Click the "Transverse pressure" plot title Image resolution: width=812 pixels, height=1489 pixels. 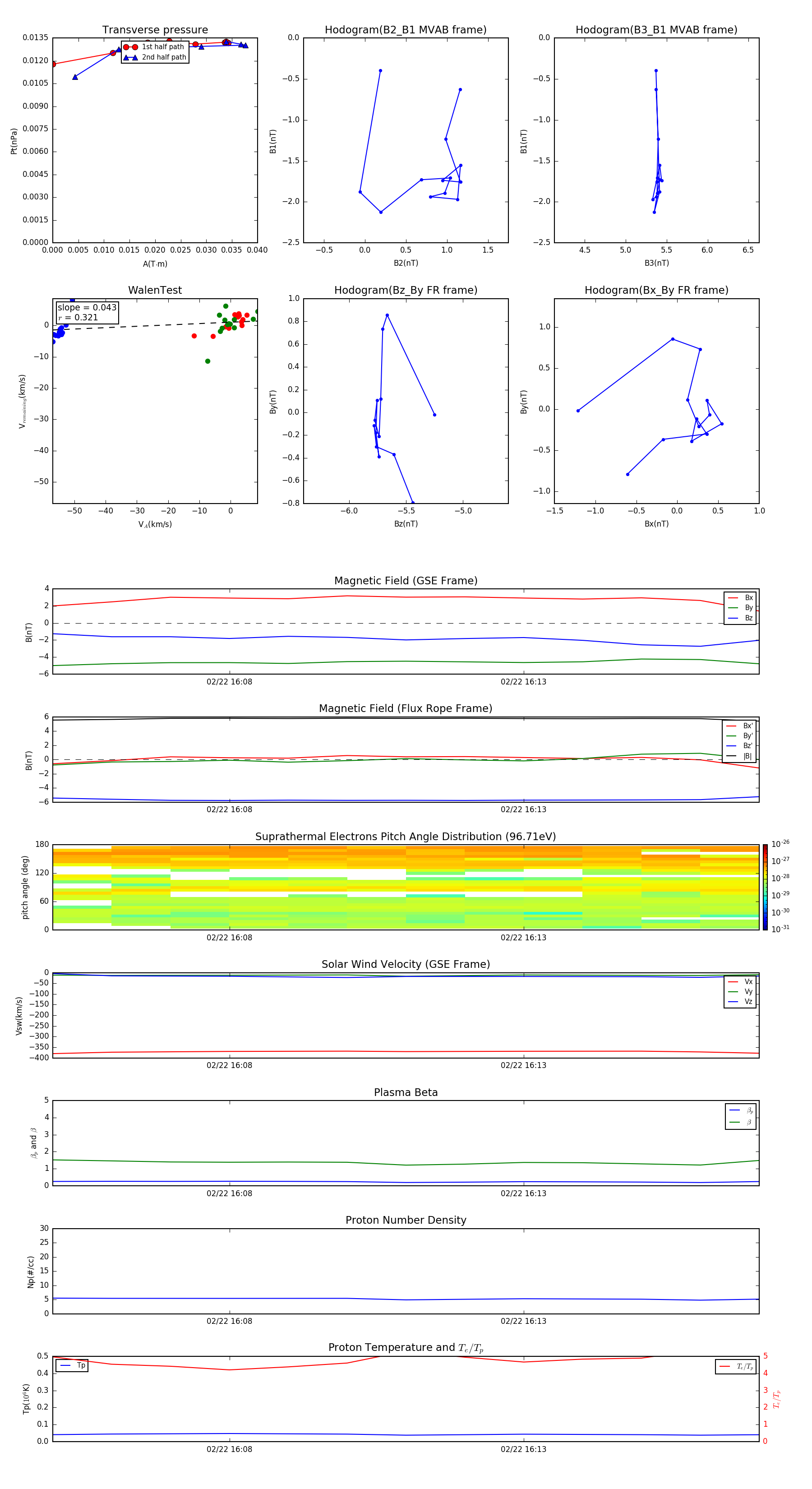[x=155, y=29]
